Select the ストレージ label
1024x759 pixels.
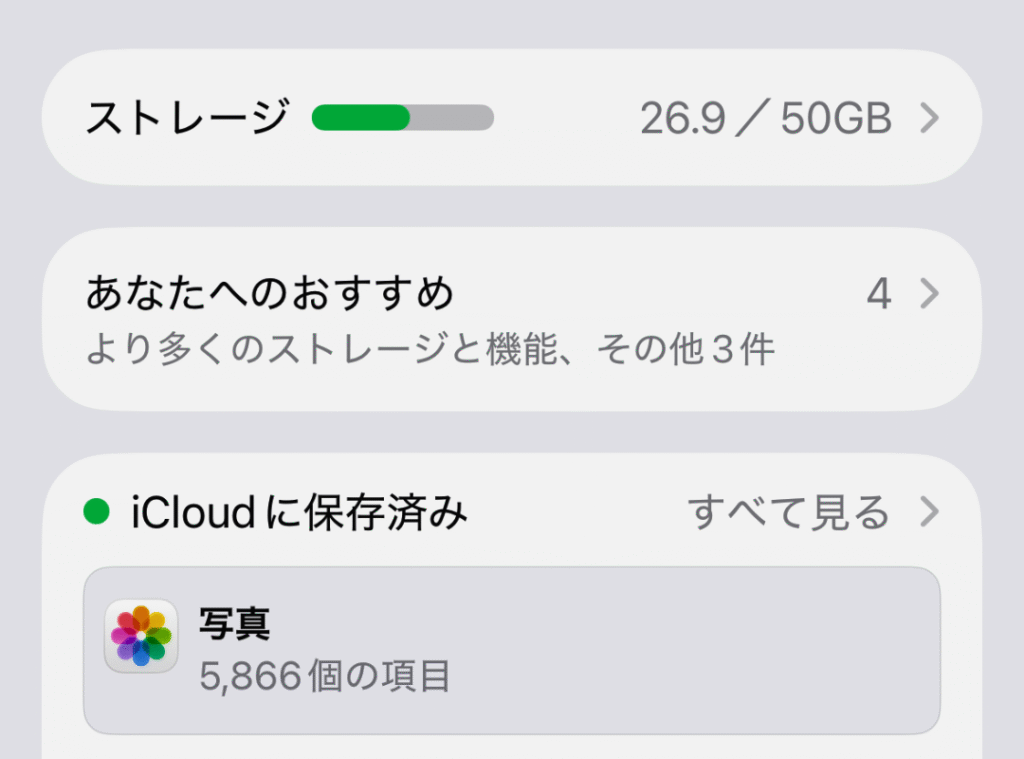[186, 118]
